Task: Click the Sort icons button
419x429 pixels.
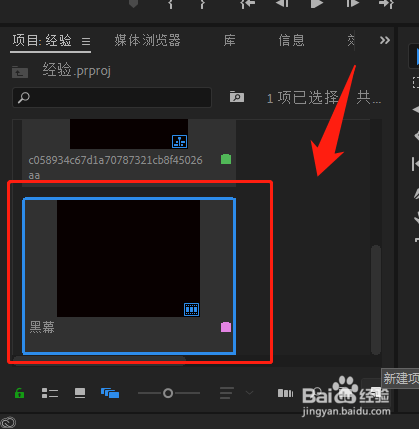Action: 227,393
